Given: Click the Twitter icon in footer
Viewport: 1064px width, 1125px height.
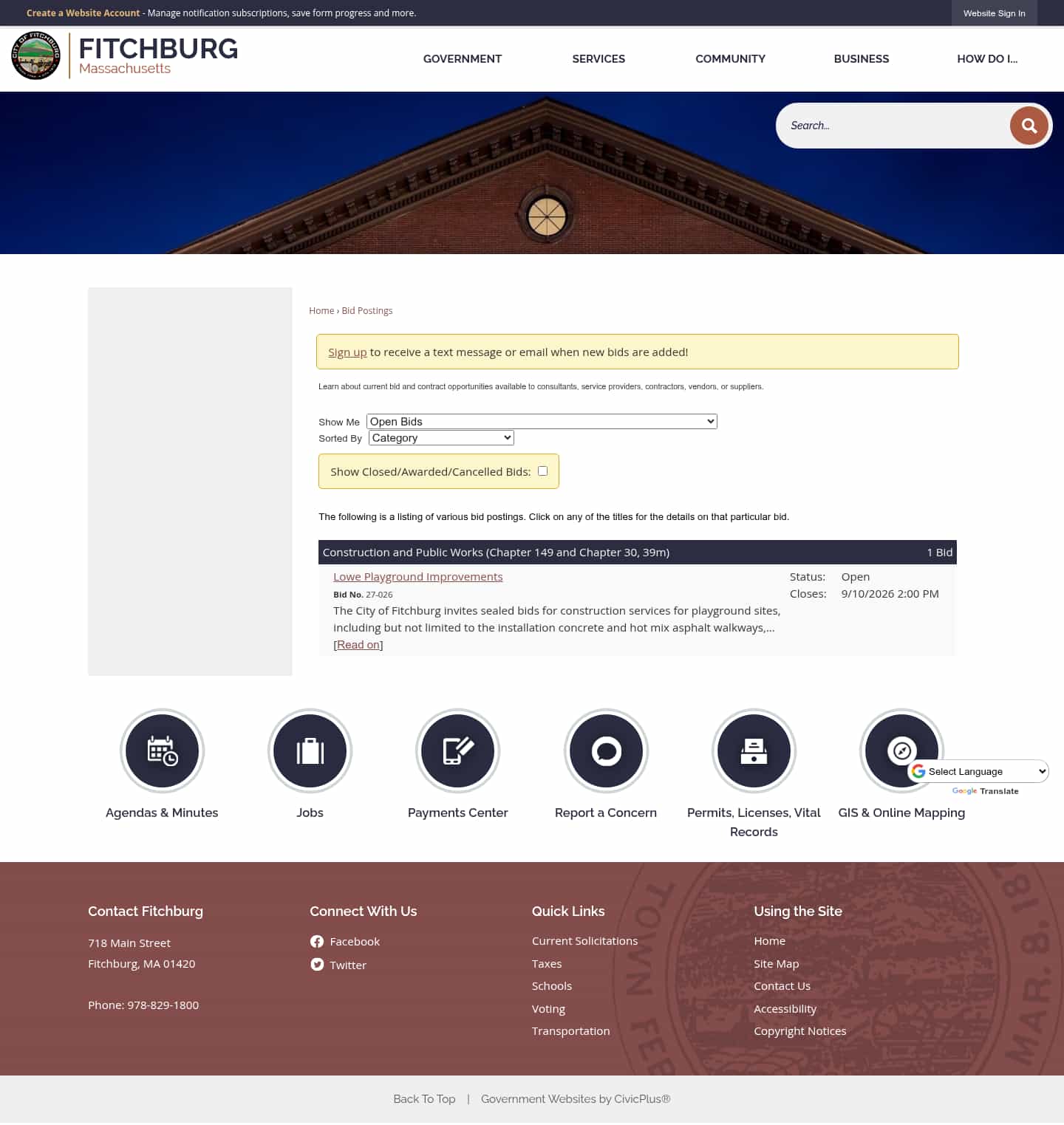Looking at the screenshot, I should click(317, 965).
